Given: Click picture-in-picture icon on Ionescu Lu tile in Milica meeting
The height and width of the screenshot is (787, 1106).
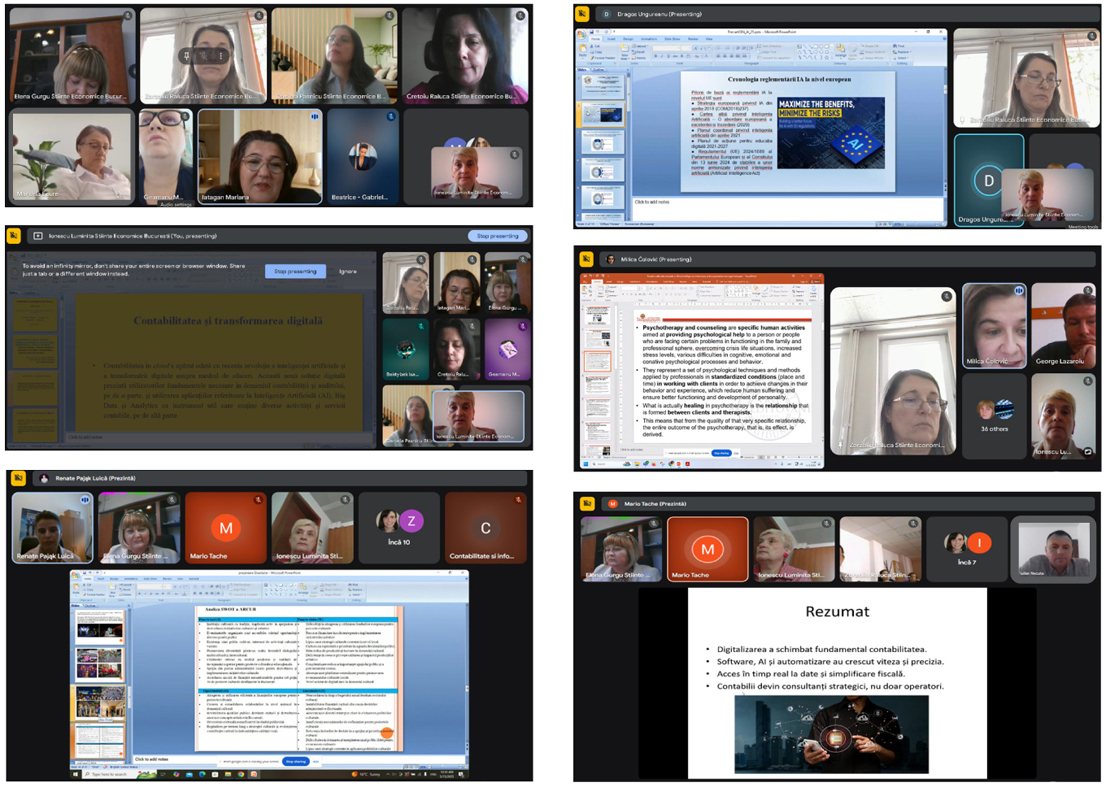Looking at the screenshot, I should pyautogui.click(x=1088, y=451).
